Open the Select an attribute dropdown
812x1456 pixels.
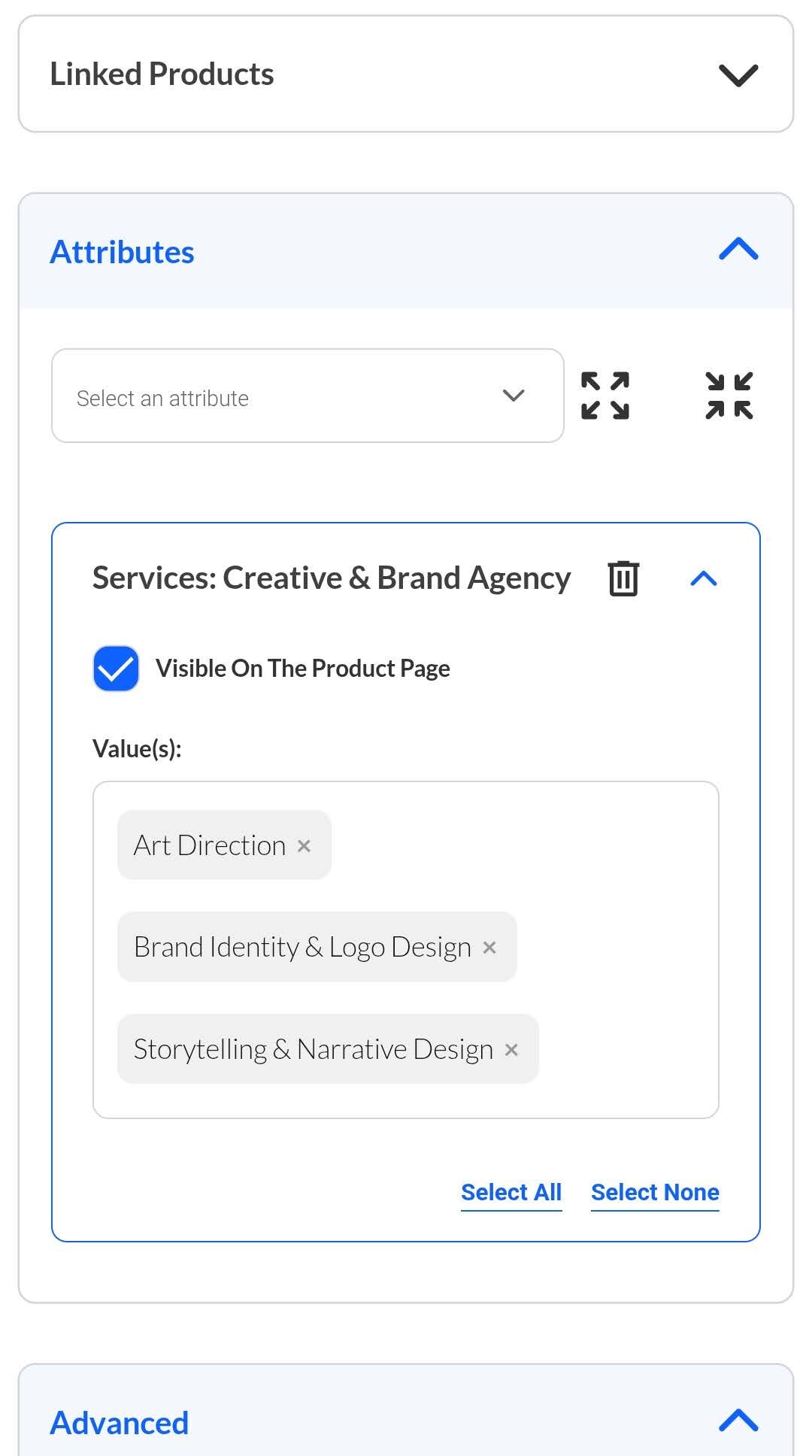coord(308,396)
